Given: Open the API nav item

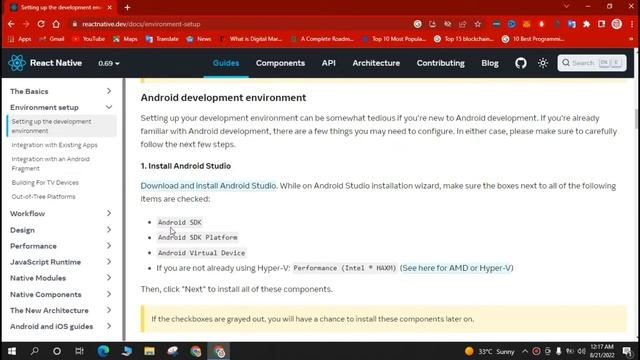Looking at the screenshot, I should (x=328, y=63).
